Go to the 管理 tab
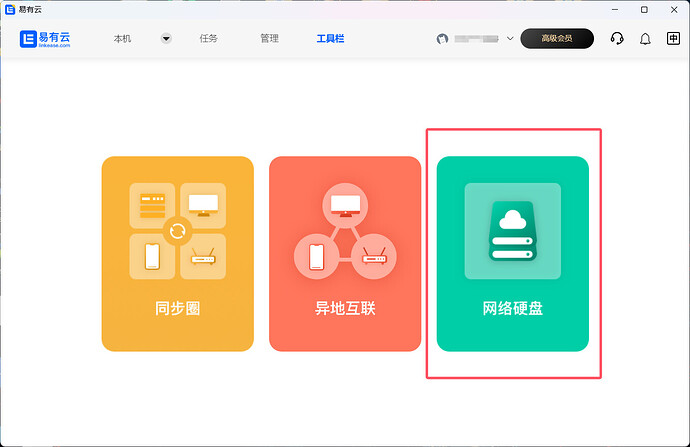690x447 pixels. [269, 39]
